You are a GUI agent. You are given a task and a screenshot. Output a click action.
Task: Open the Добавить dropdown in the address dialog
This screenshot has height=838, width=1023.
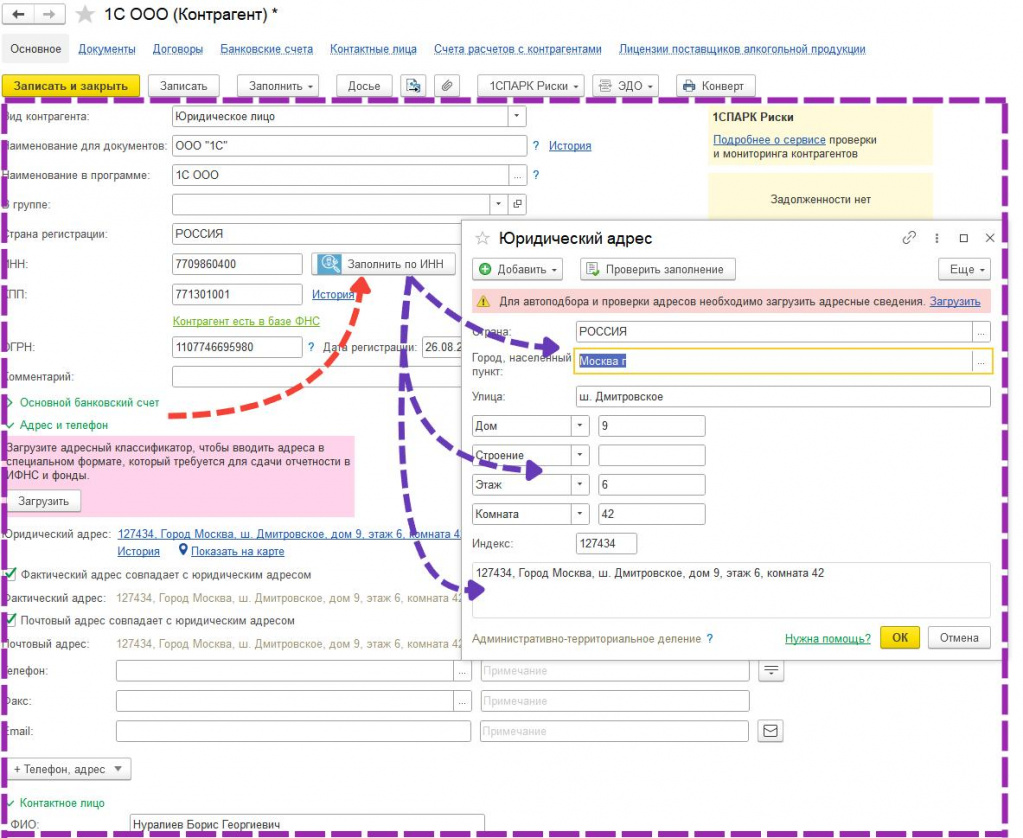517,269
